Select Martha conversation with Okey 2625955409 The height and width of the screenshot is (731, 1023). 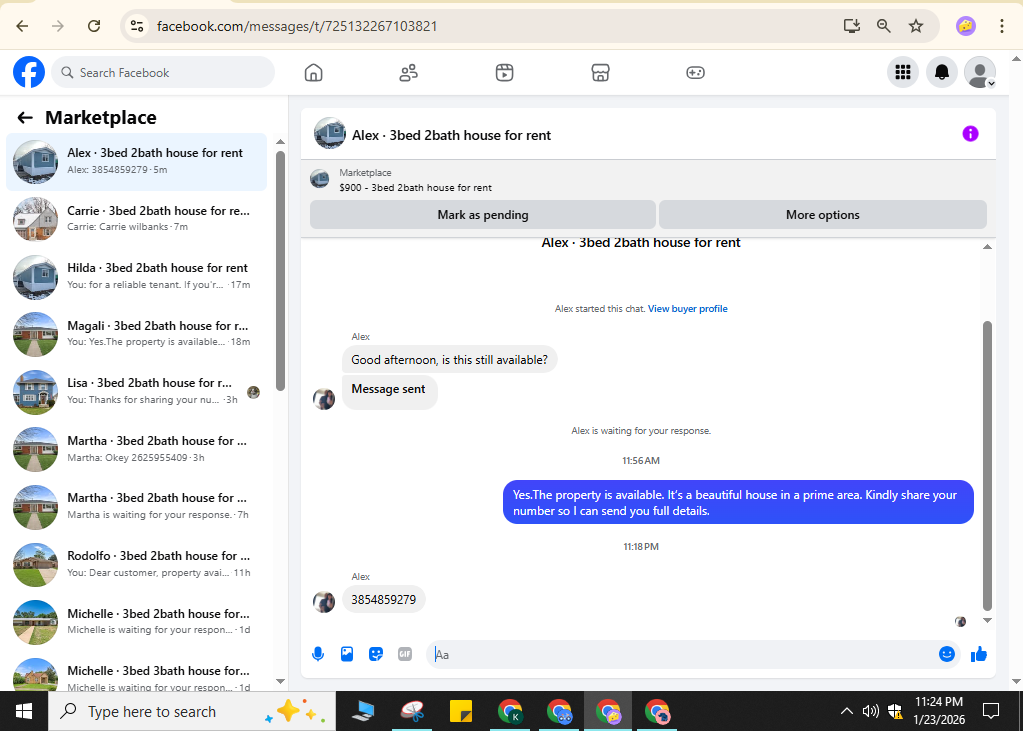136,449
